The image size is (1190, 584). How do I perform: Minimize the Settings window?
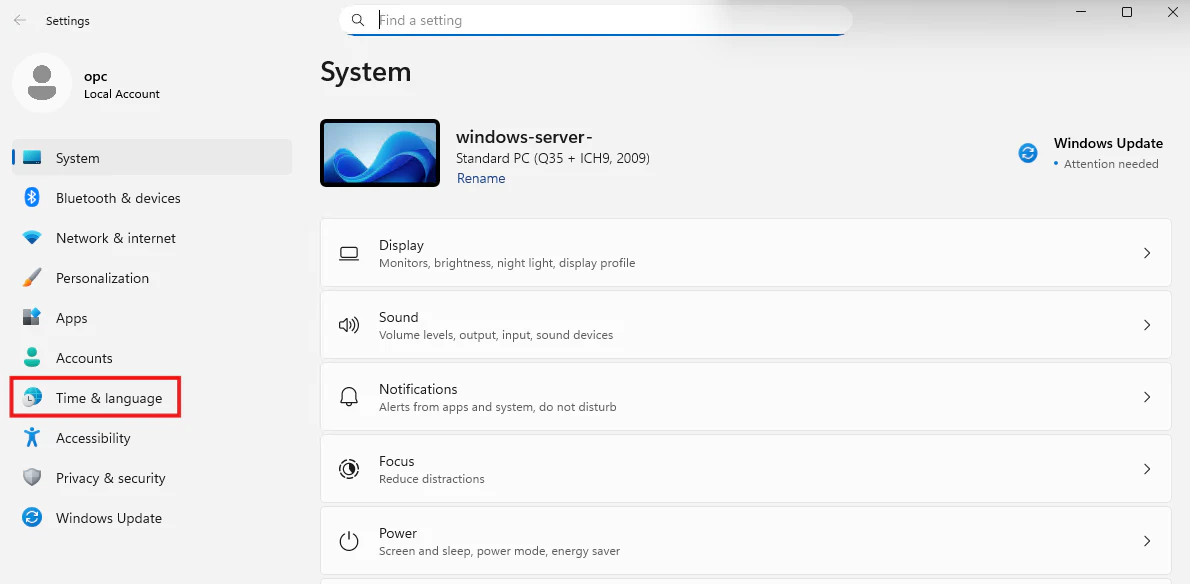coord(1081,12)
